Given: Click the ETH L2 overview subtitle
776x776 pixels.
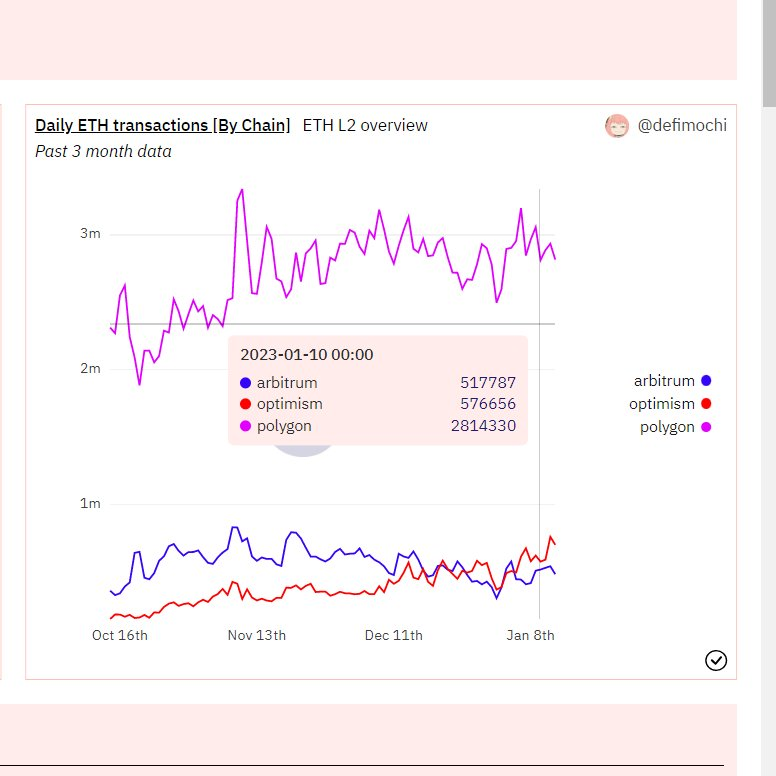Looking at the screenshot, I should point(365,125).
